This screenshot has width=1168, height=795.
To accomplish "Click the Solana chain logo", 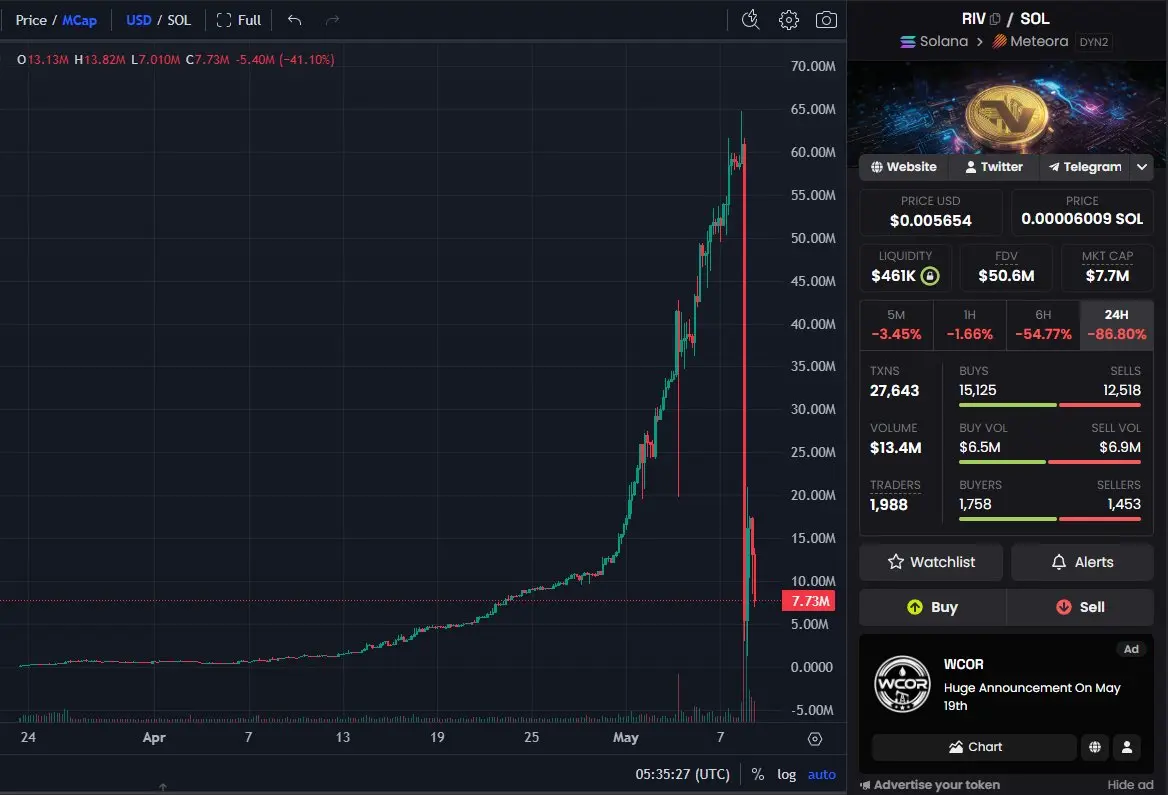I will tap(907, 42).
